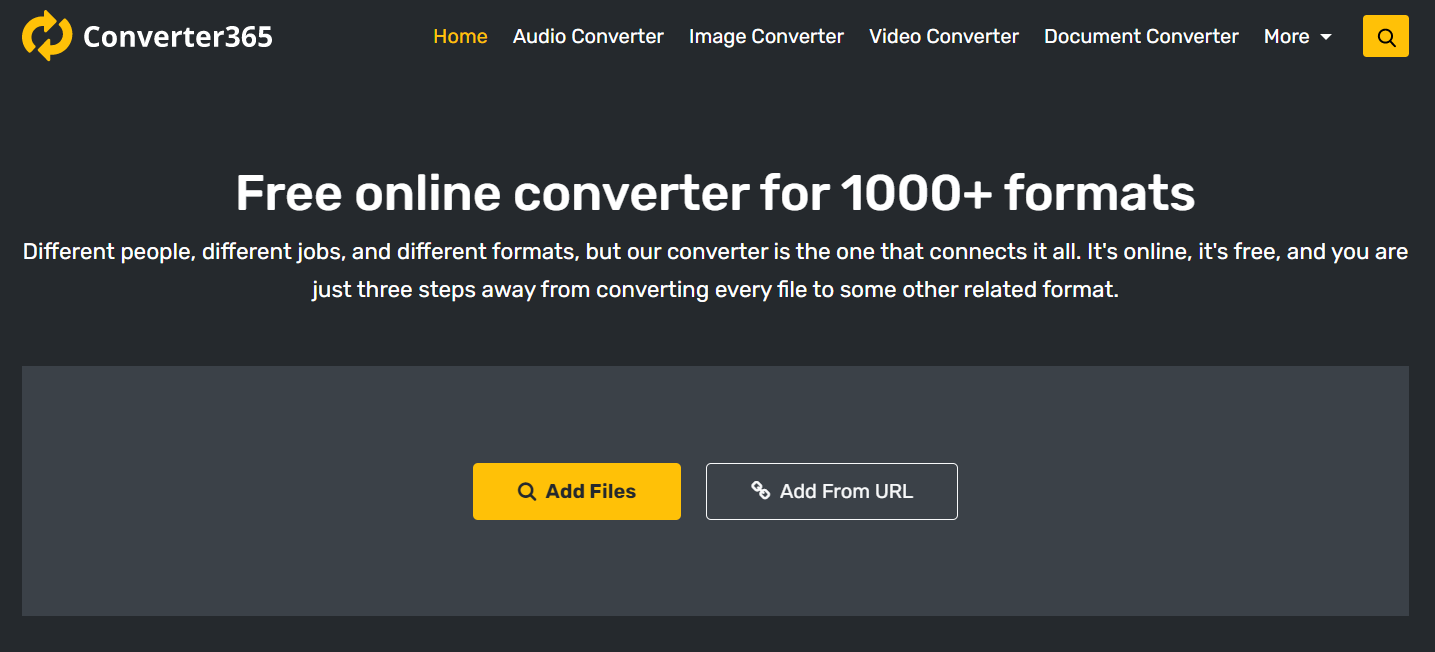Click the caret arrow next to More
Image resolution: width=1435 pixels, height=652 pixels.
click(1326, 37)
